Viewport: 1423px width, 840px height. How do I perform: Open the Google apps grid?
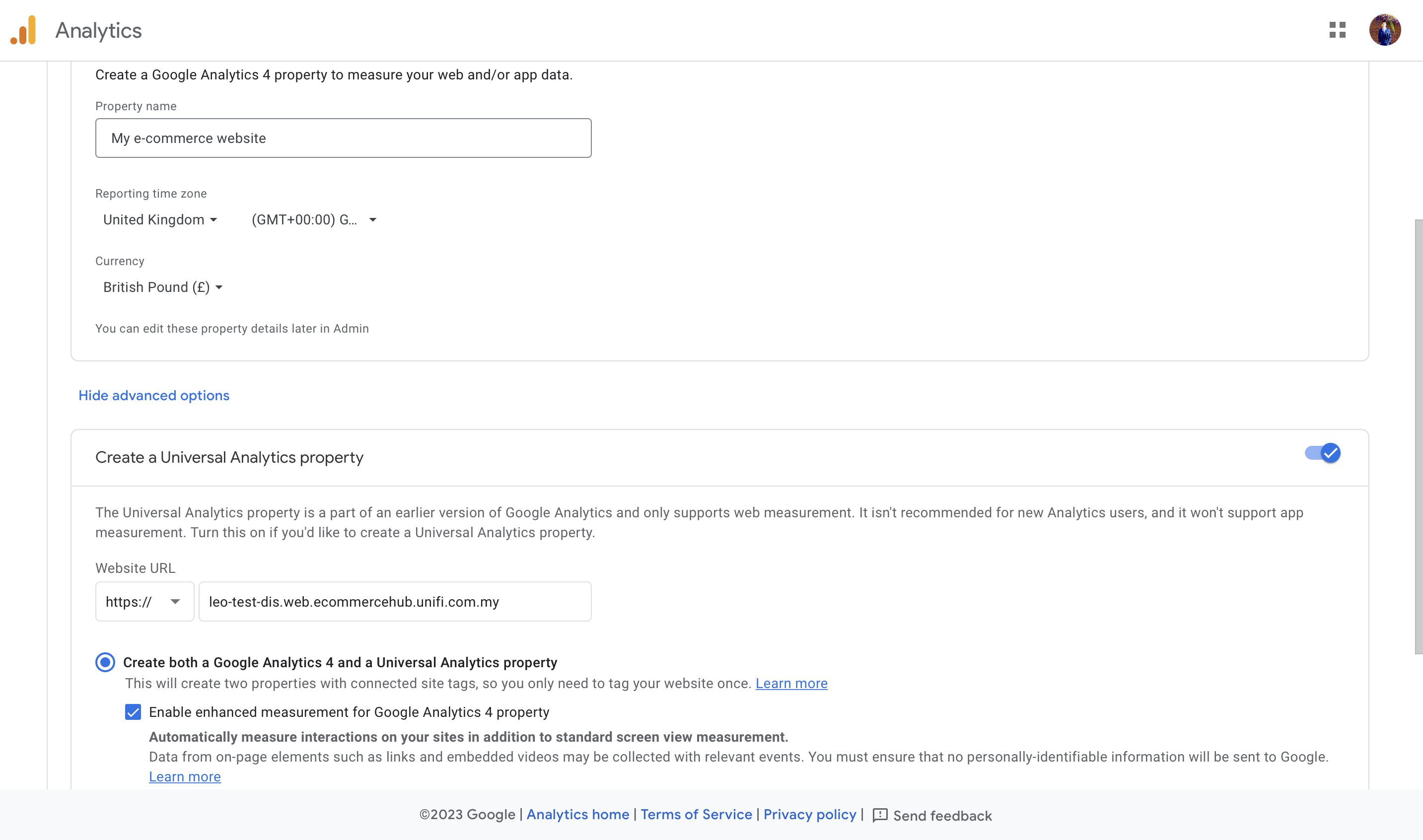(1337, 30)
